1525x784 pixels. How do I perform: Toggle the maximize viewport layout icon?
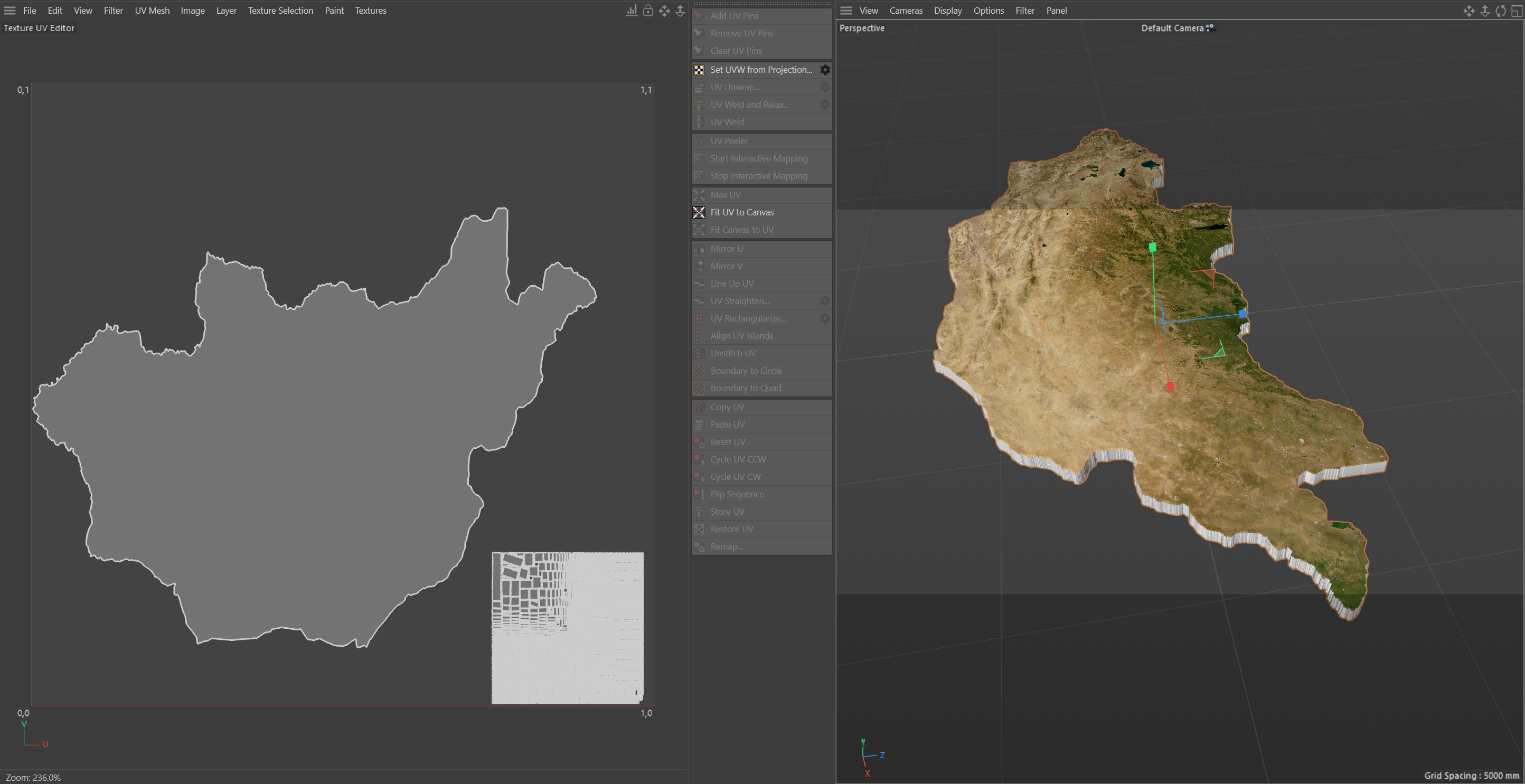pos(1516,11)
